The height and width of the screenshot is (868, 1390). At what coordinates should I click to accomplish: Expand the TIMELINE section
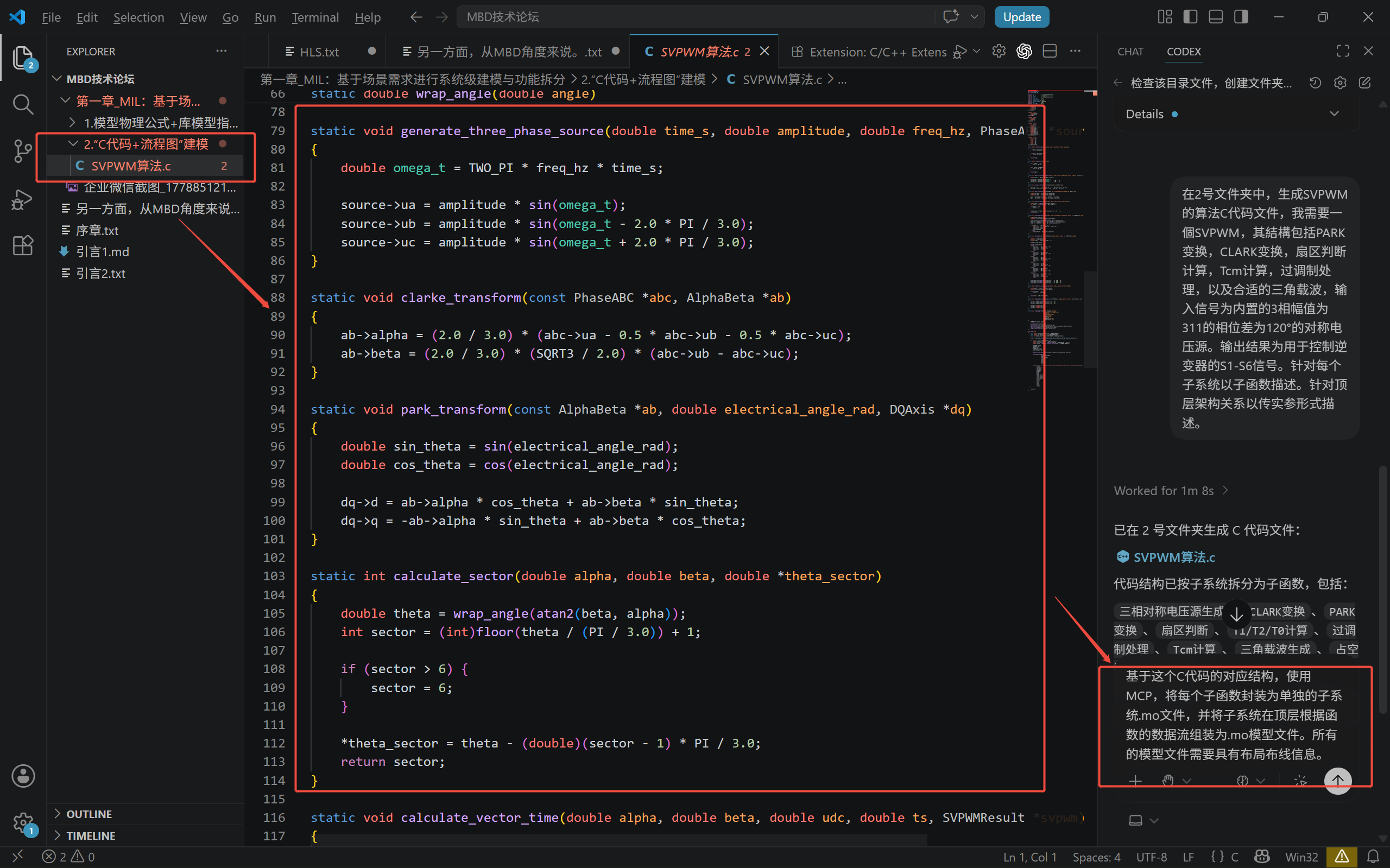(57, 836)
